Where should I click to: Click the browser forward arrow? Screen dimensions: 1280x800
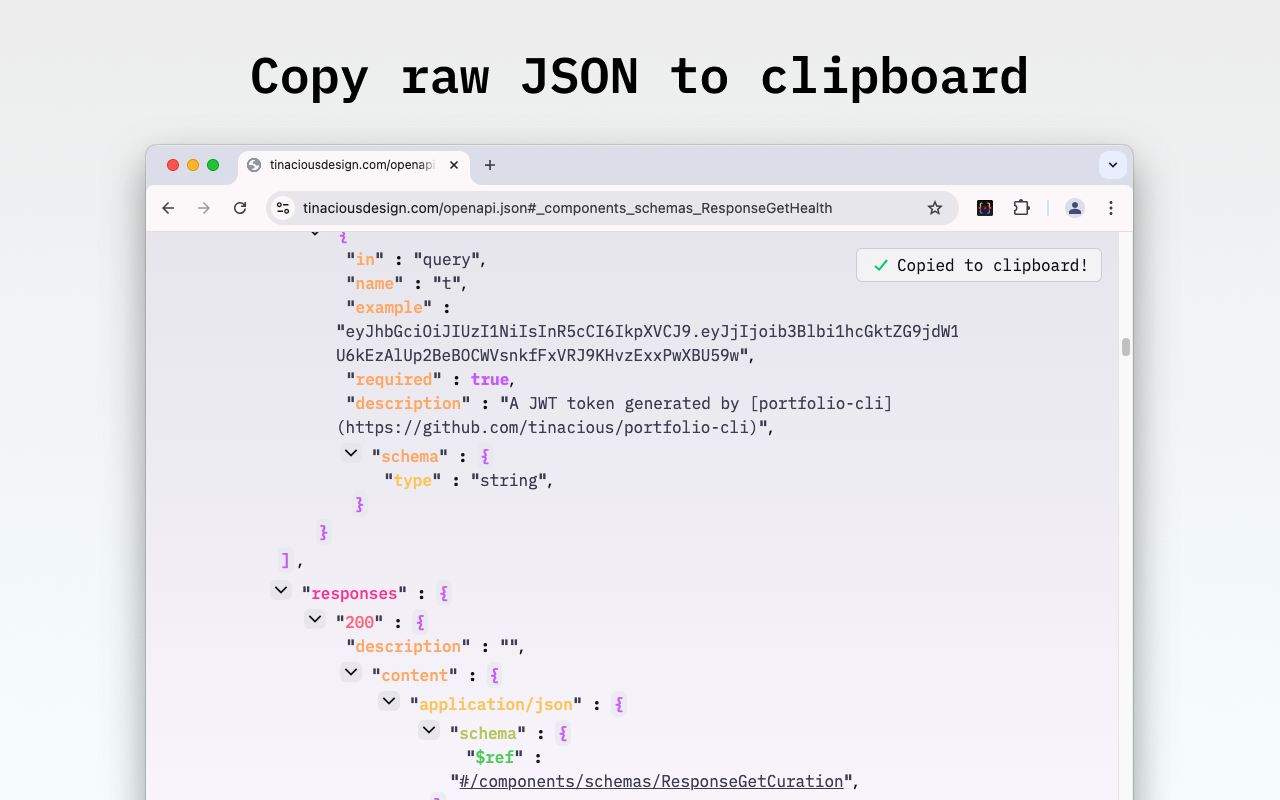(204, 208)
